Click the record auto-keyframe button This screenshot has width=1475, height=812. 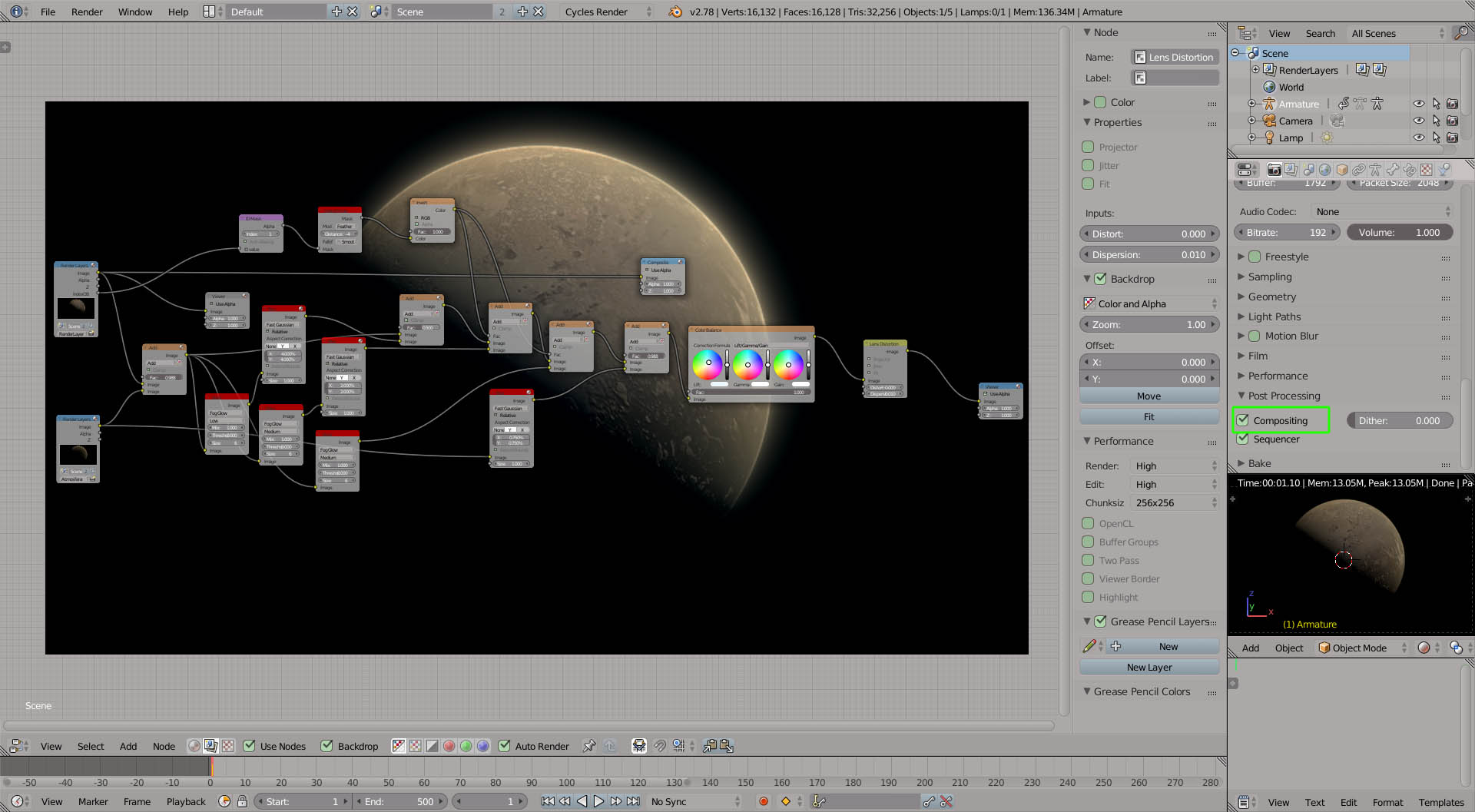(x=764, y=801)
